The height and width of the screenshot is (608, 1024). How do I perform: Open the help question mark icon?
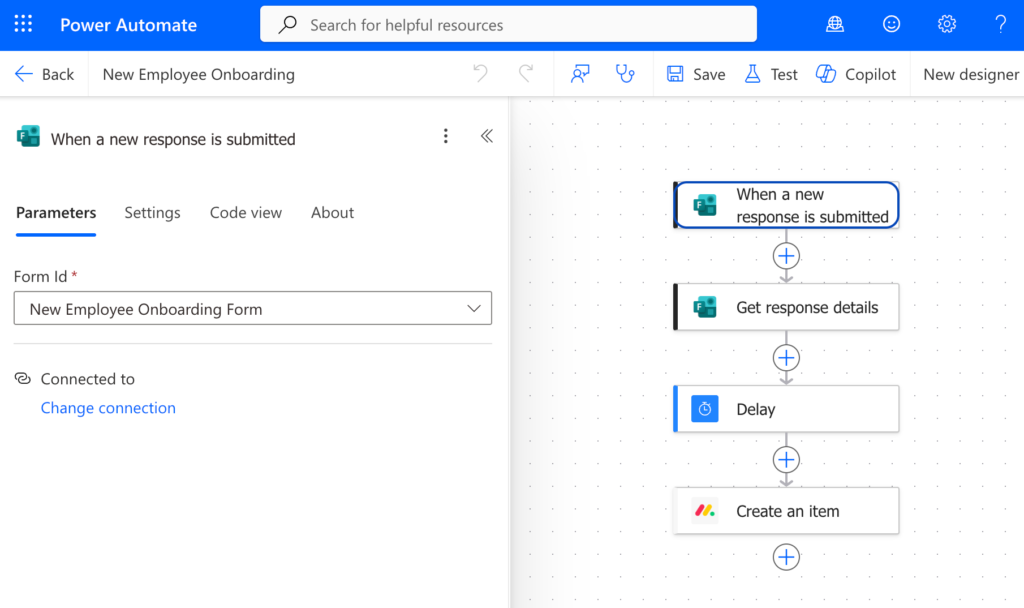[x=1000, y=24]
